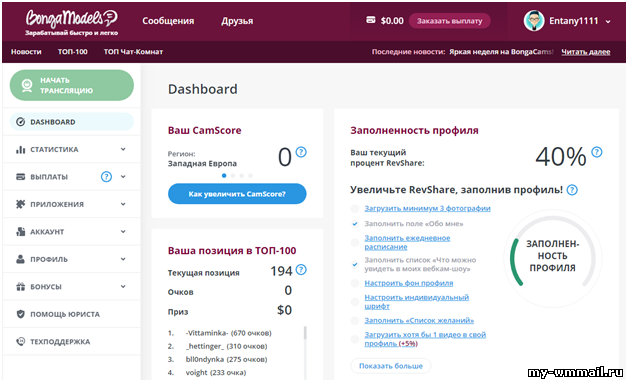
Task: Click Яркая неделя на BongaCams news headline
Action: 501,52
